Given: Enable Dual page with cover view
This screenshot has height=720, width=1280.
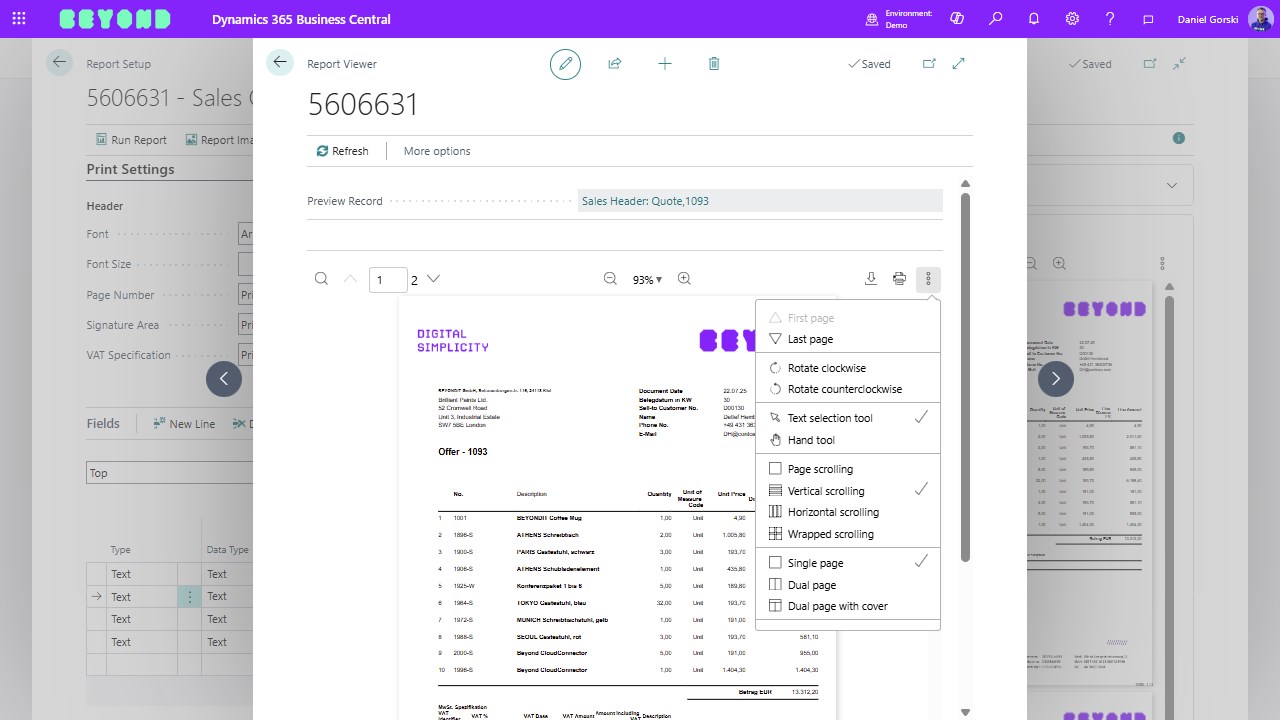Looking at the screenshot, I should [838, 605].
